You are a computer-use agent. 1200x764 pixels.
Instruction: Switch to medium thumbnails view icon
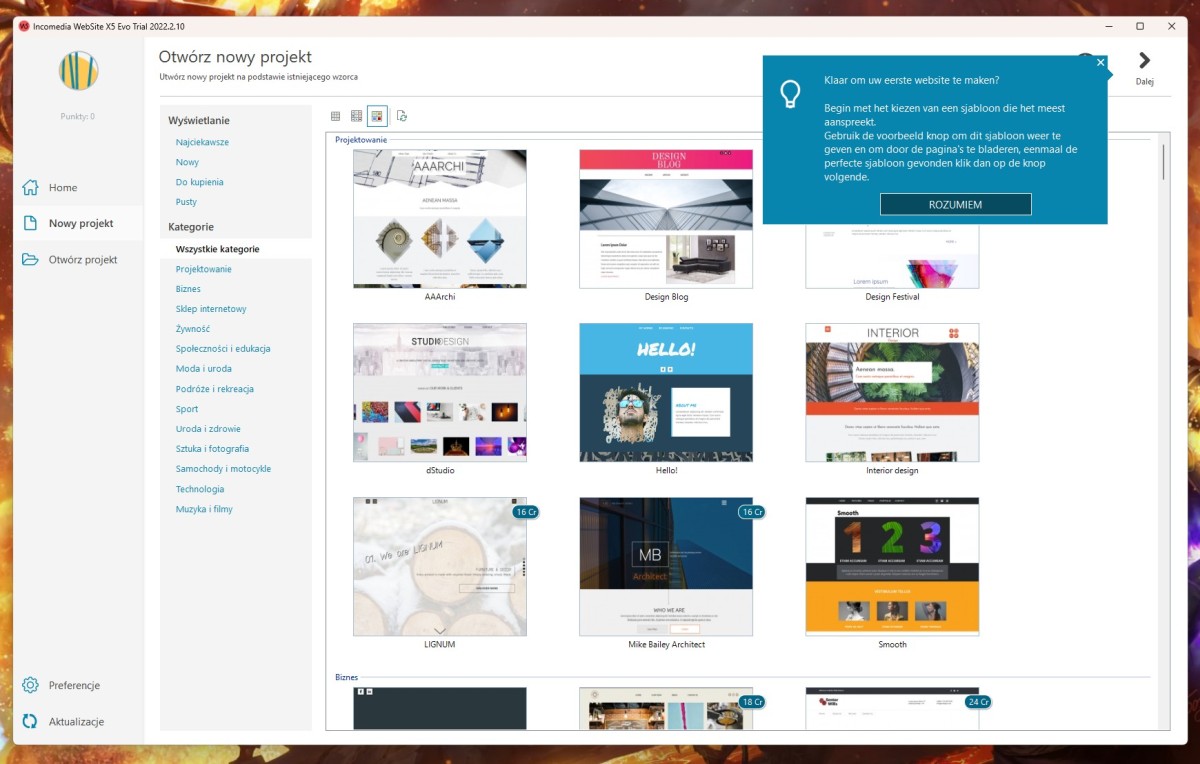coord(356,116)
